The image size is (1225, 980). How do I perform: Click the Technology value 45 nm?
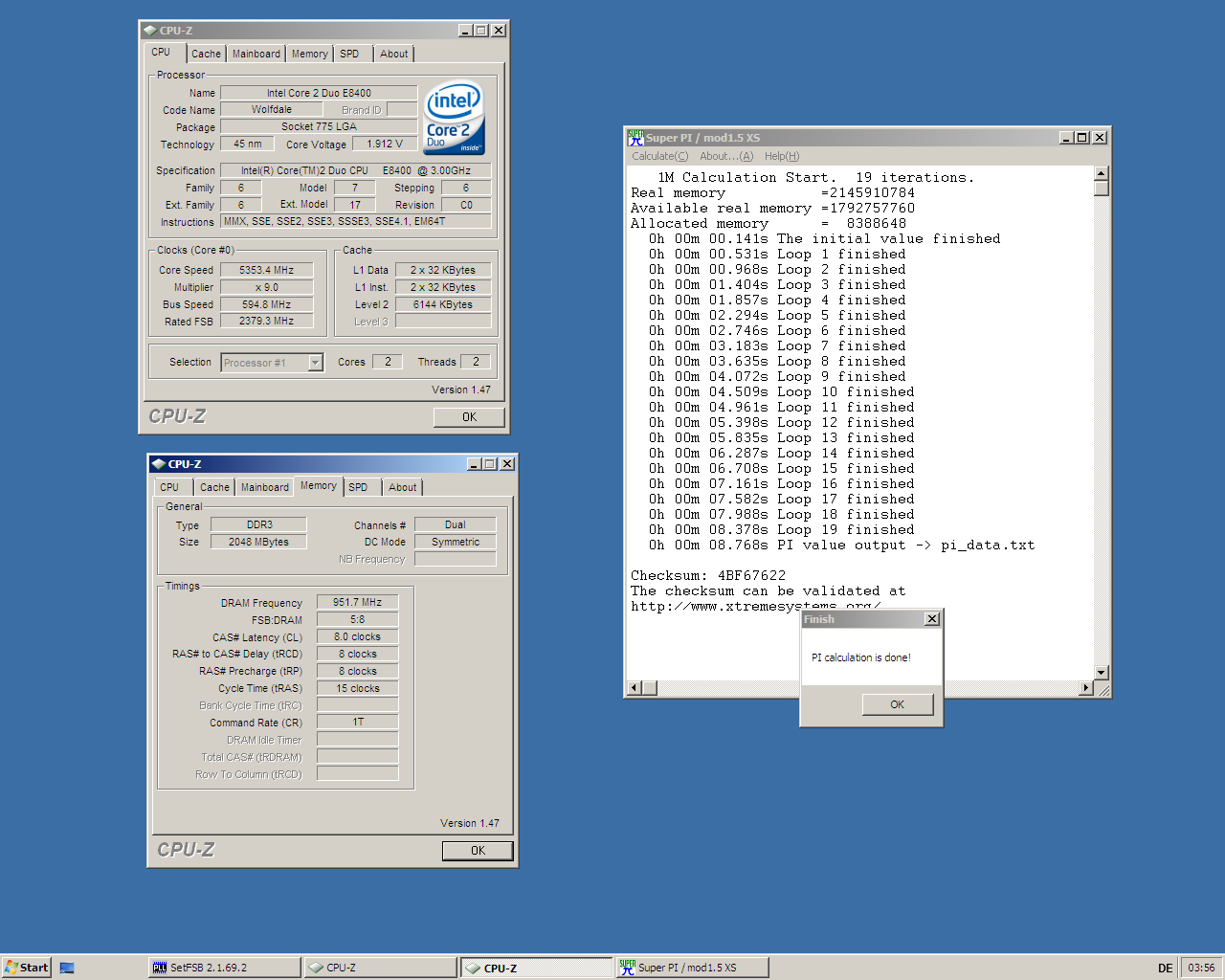click(248, 145)
